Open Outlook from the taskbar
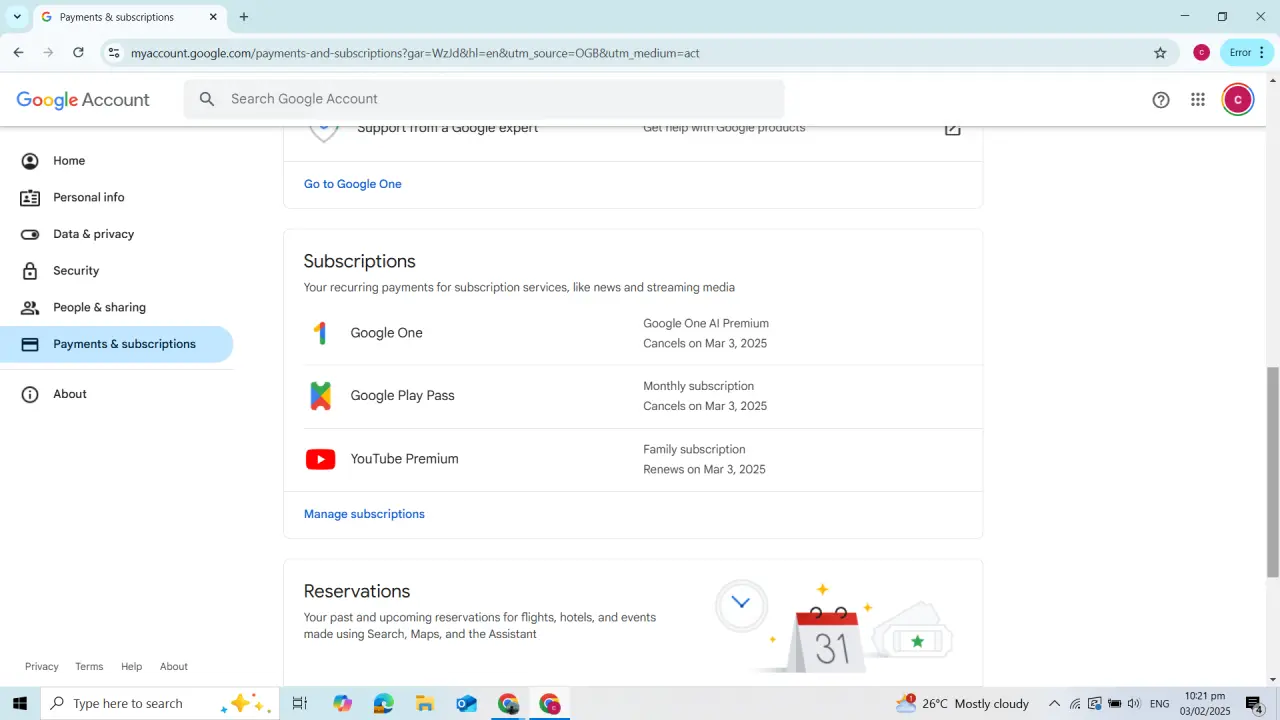This screenshot has width=1280, height=720. pos(466,704)
